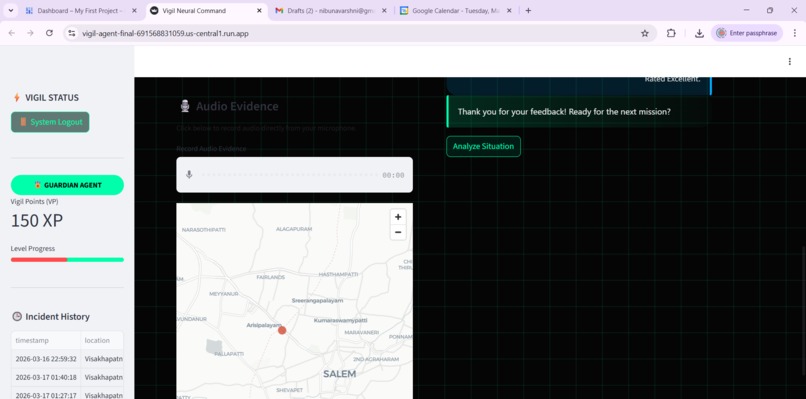Open the tab search dropdown arrow
Image resolution: width=806 pixels, height=399 pixels.
click(x=10, y=10)
